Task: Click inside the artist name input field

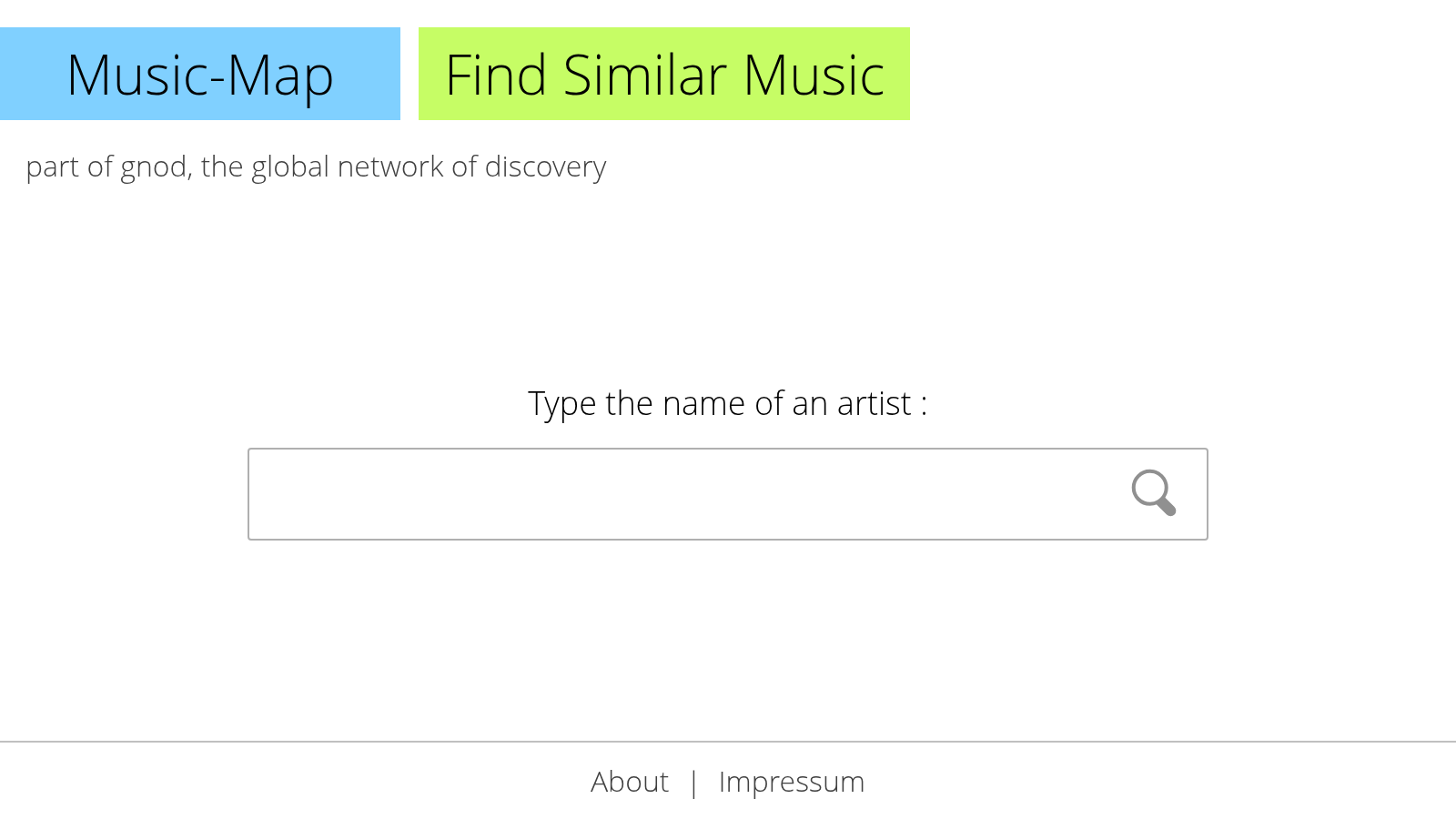Action: 637,493
